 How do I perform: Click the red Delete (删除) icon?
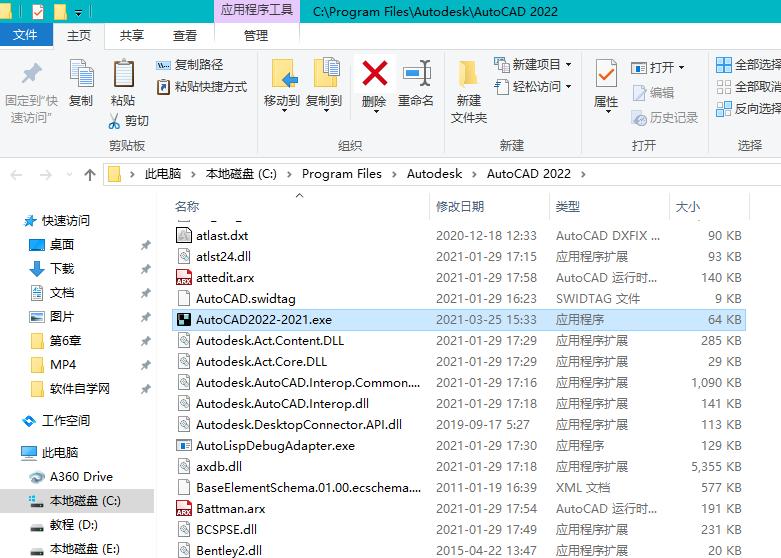pos(375,74)
